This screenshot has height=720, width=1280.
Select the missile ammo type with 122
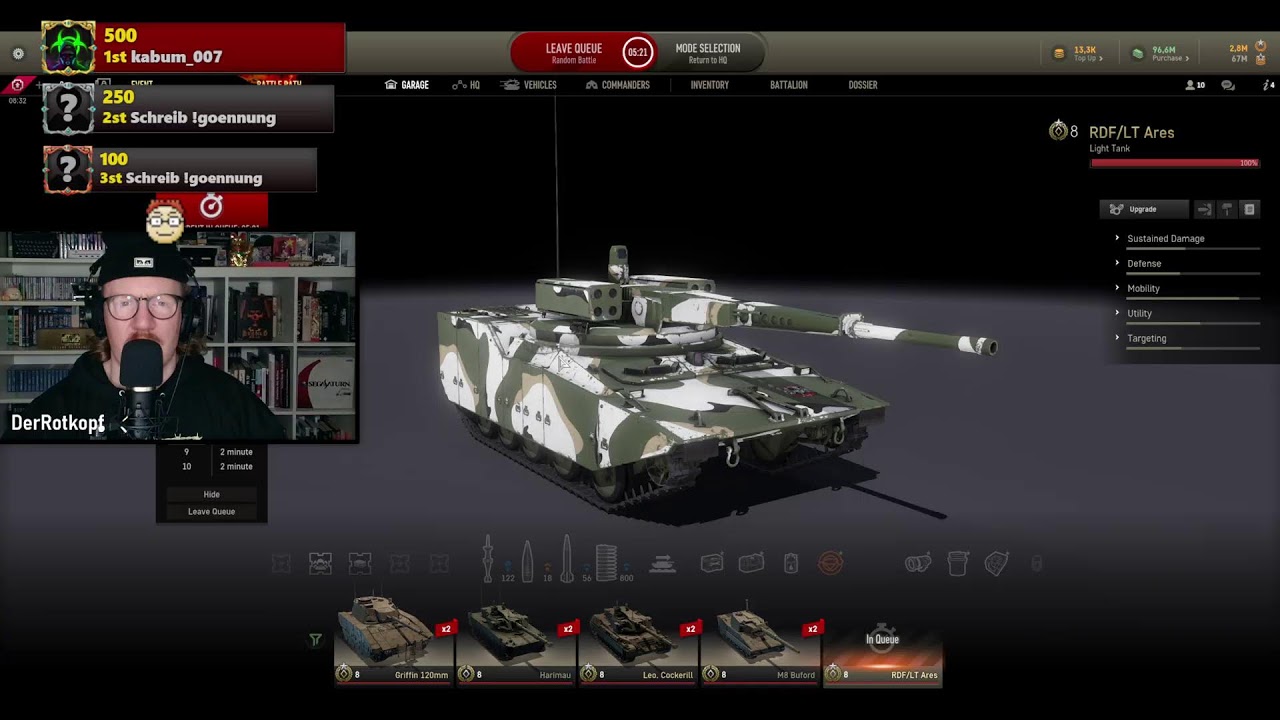coord(489,560)
